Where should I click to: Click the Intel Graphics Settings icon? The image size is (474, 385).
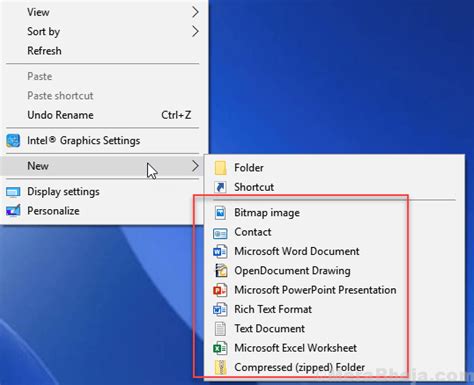[13, 141]
